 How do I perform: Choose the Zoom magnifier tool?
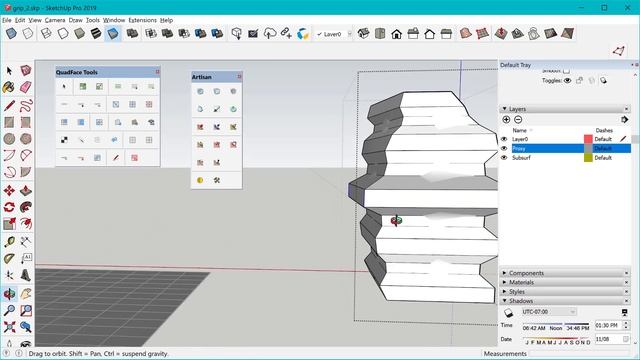(9, 310)
